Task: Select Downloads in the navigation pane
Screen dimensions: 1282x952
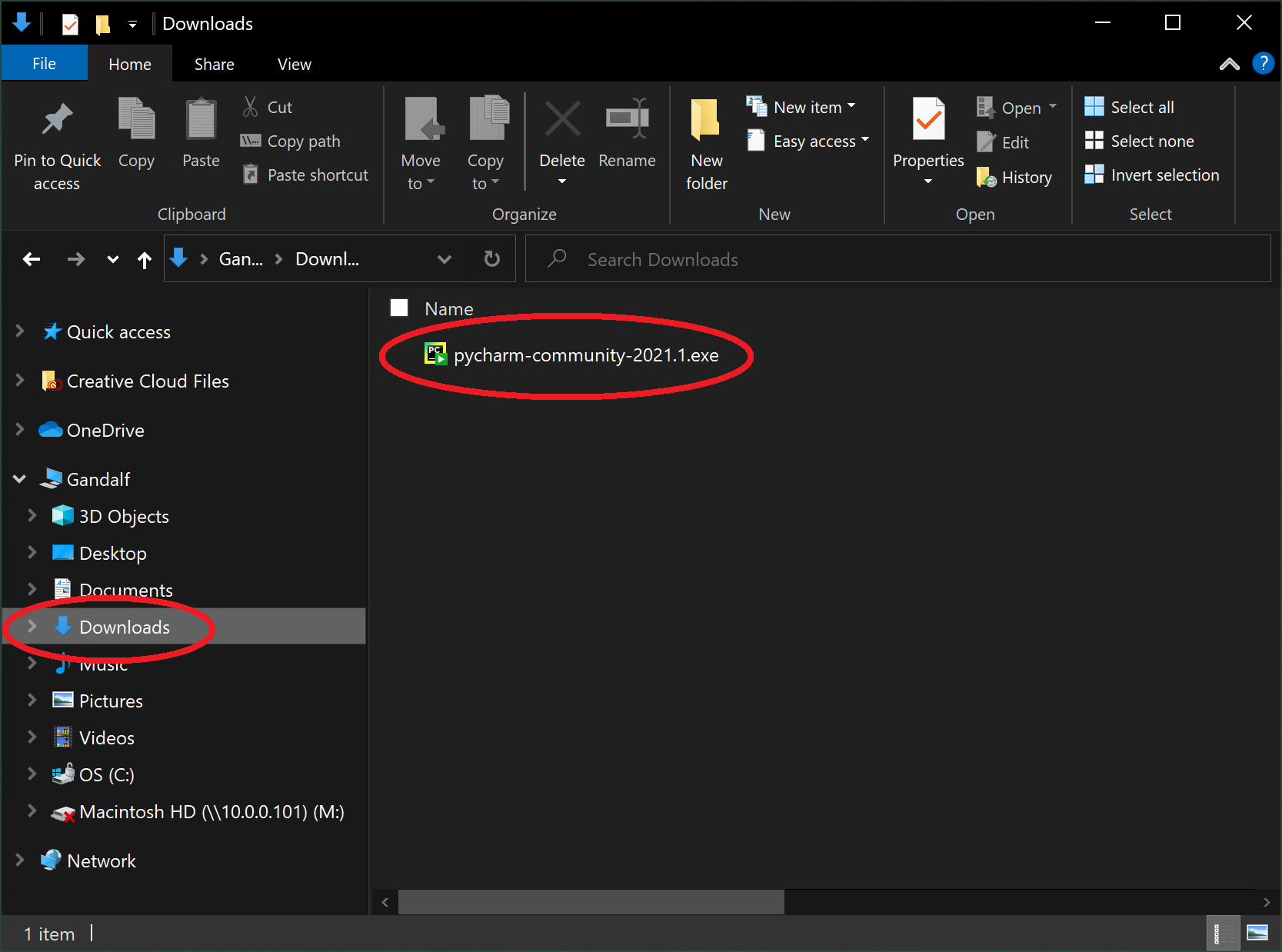Action: (x=184, y=626)
